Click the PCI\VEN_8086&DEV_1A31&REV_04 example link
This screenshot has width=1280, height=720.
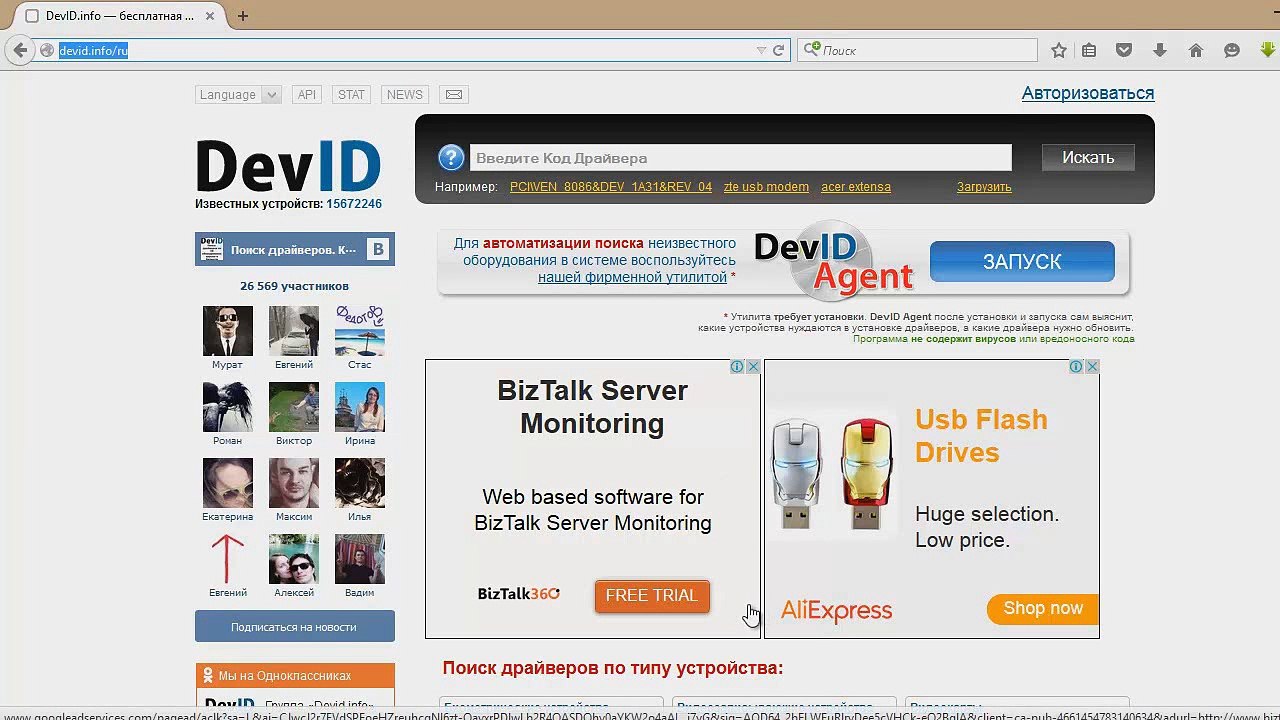[x=611, y=187]
